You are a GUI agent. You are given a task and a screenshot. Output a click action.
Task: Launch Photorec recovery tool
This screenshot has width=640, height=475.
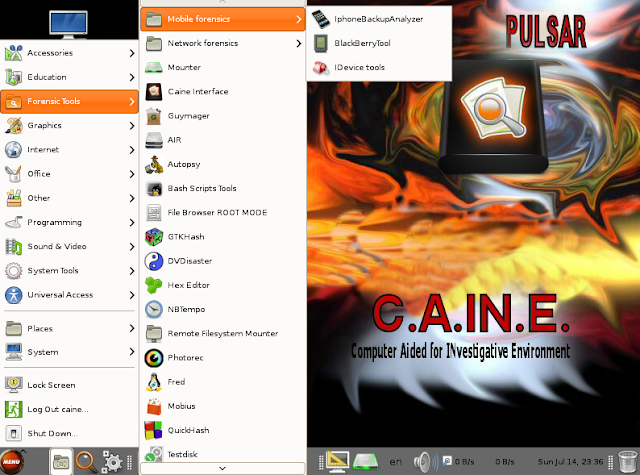coord(222,357)
